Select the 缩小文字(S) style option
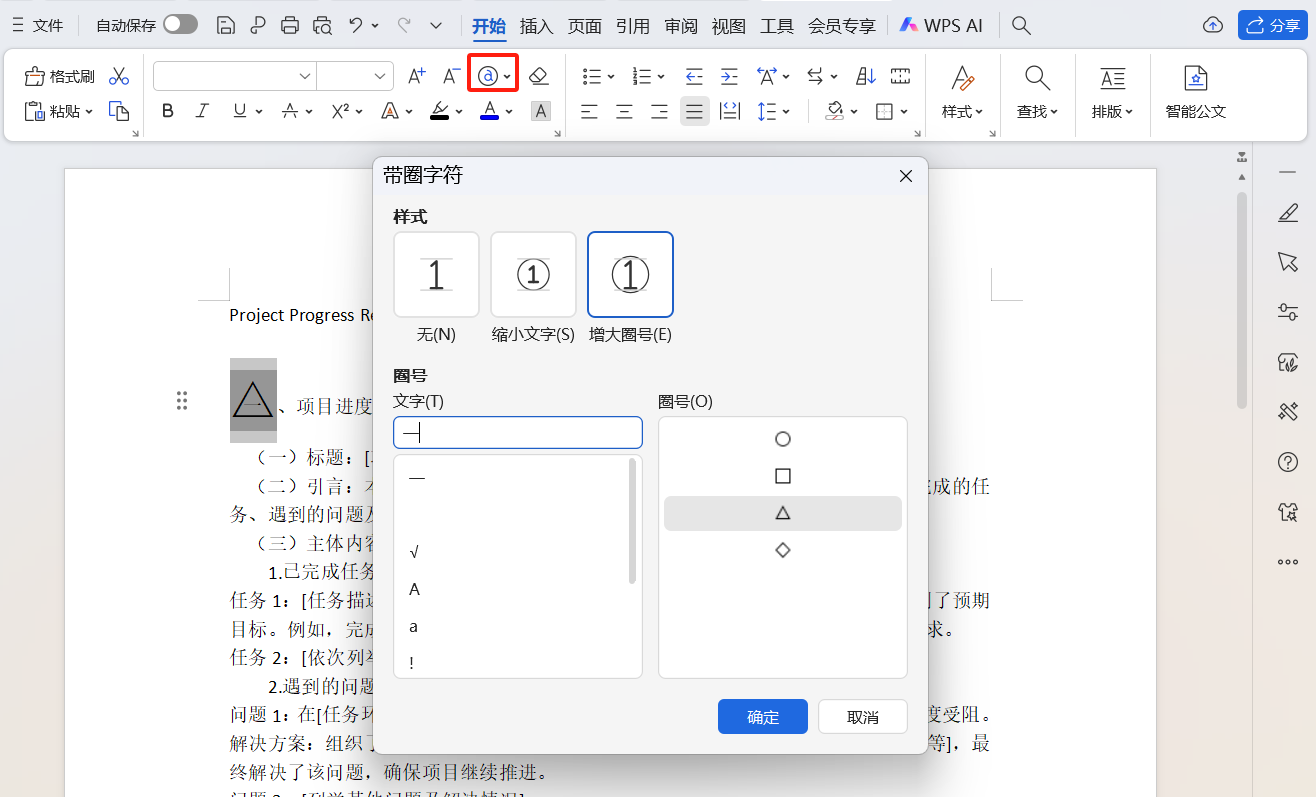This screenshot has height=797, width=1316. [533, 274]
